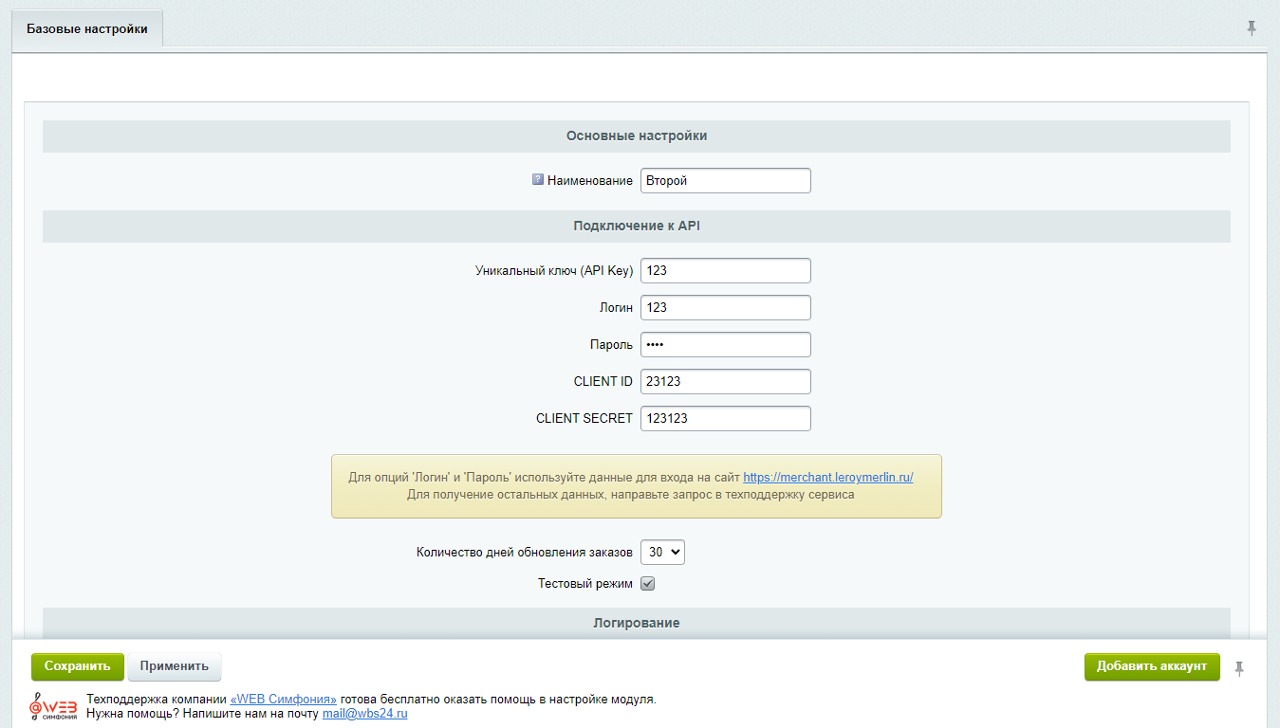The image size is (1280, 728).
Task: Open the Базовые настройки tab
Action: pyautogui.click(x=87, y=29)
